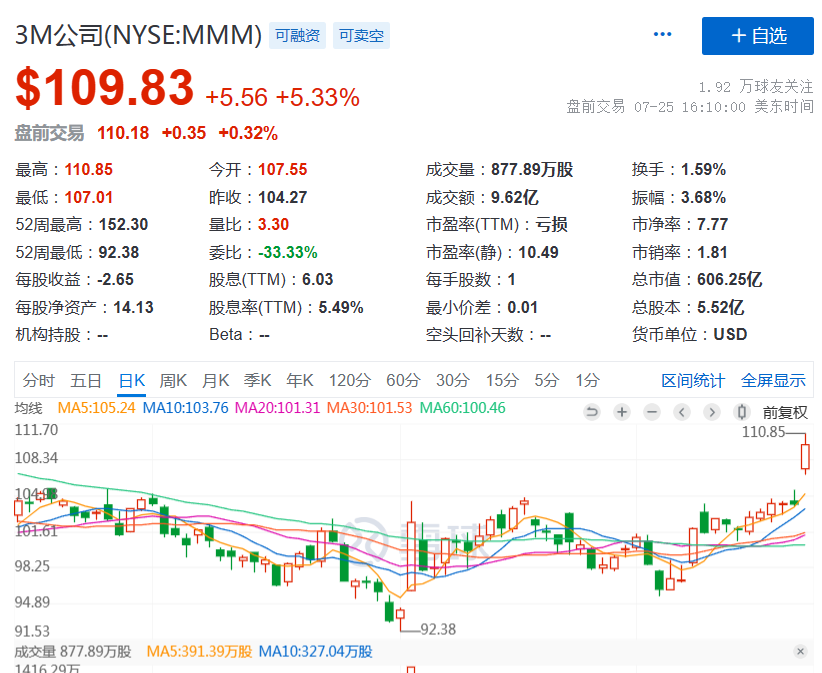Screen dimensions: 822x673
Task: Click the main price $109.83
Action: click(x=105, y=88)
